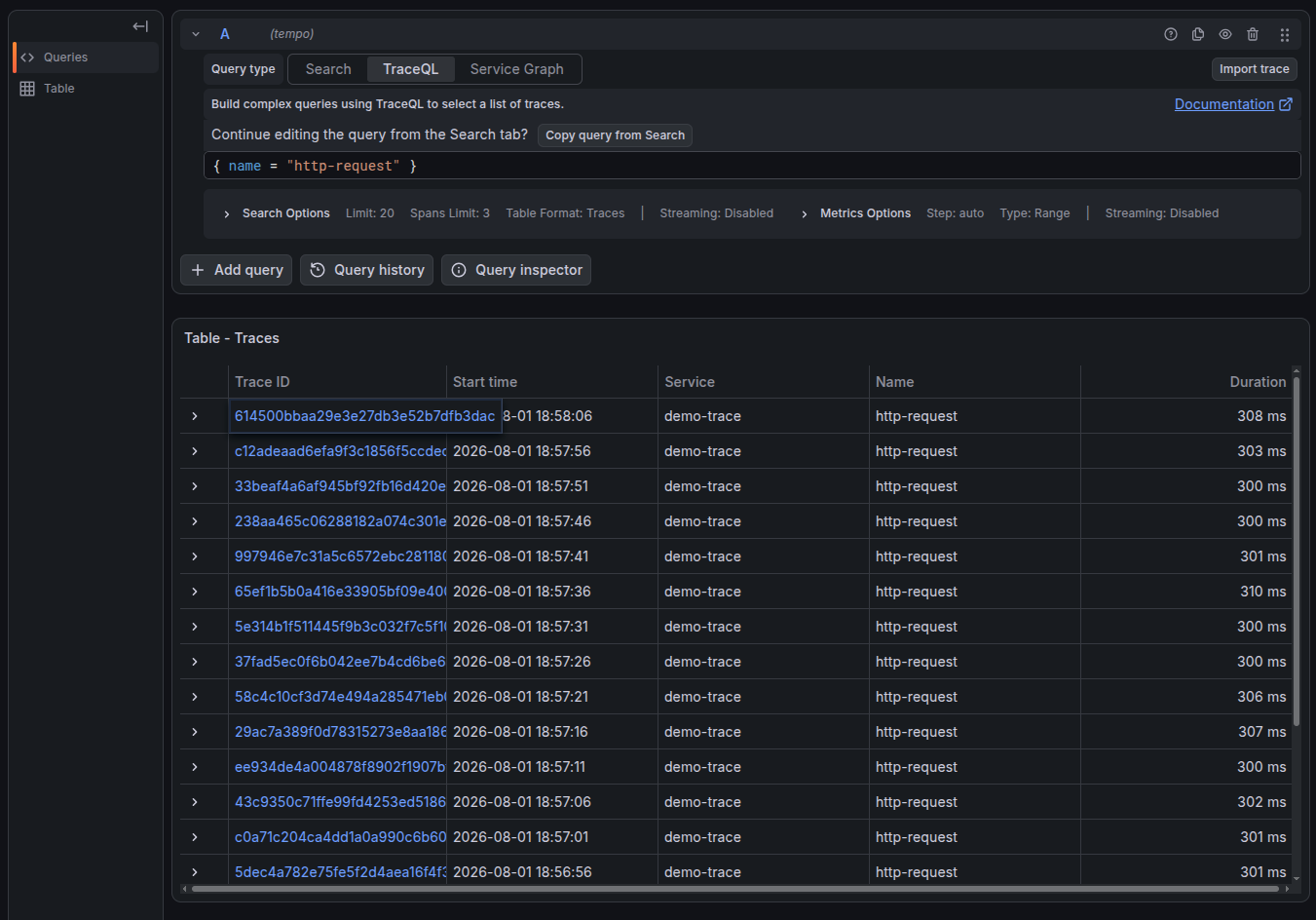Image resolution: width=1316 pixels, height=920 pixels.
Task: Grab the query A drag handle
Action: coord(1285,34)
